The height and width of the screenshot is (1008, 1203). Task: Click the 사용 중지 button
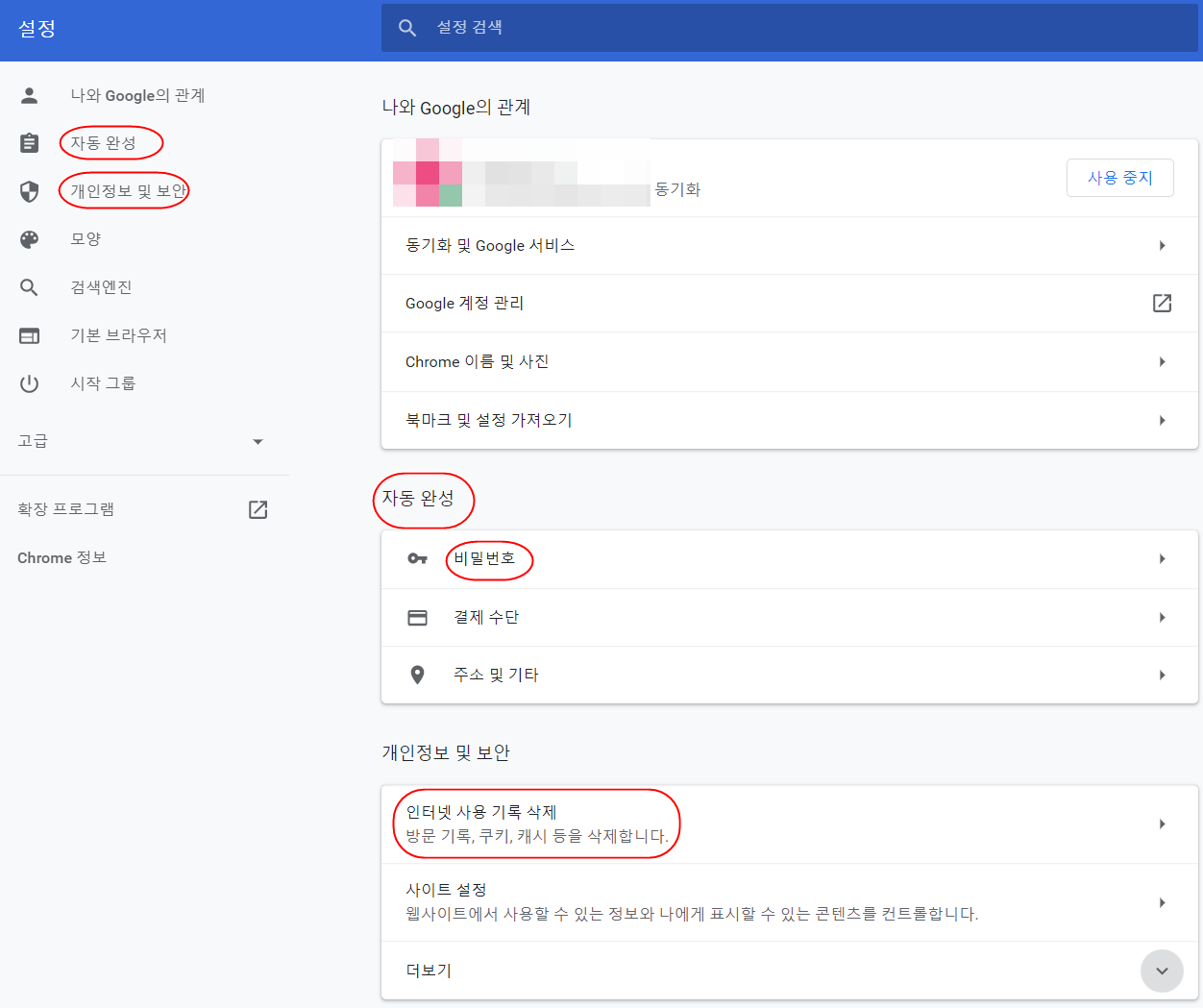tap(1119, 178)
